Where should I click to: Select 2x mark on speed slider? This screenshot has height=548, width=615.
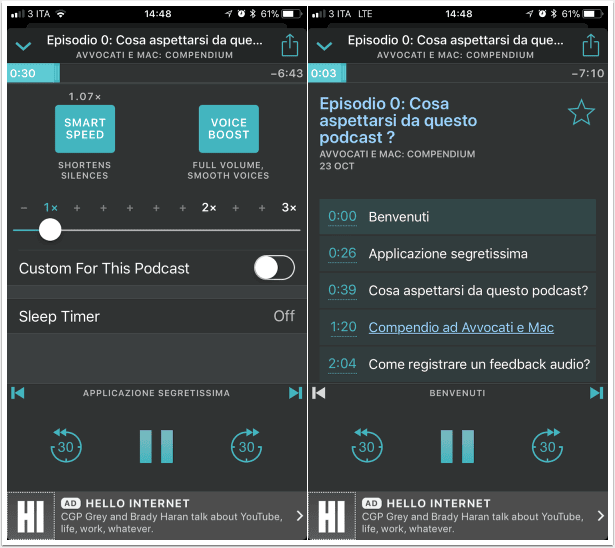tap(209, 208)
